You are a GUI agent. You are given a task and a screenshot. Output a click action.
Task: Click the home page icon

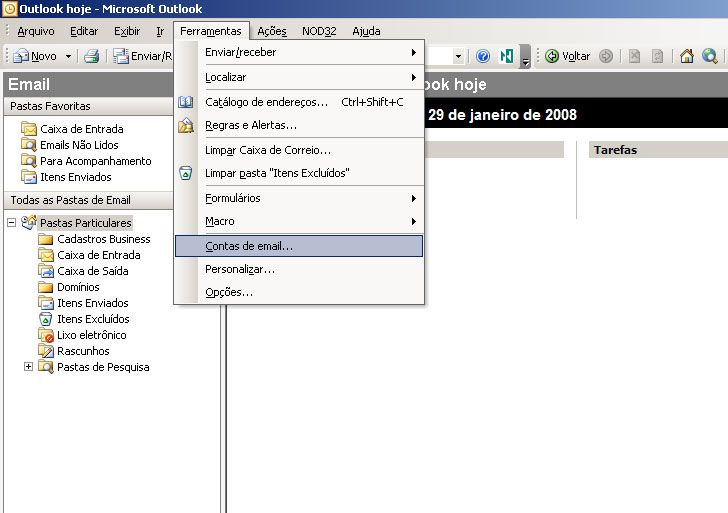687,56
